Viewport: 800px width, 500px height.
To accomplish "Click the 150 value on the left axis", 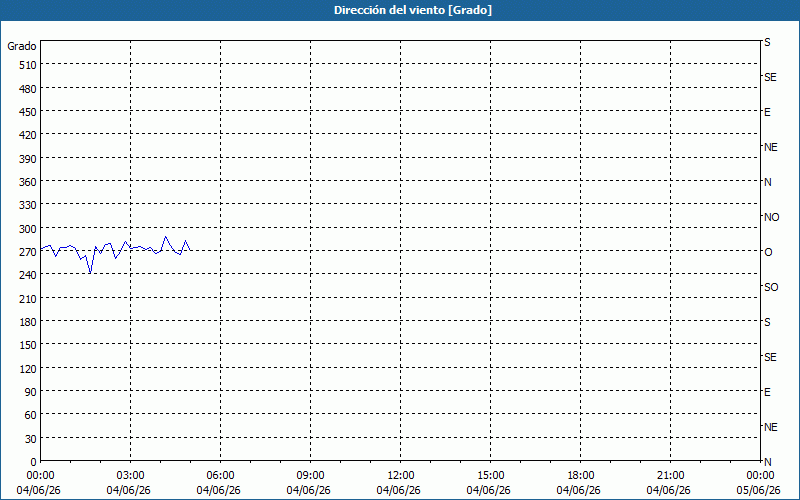I will [28, 345].
